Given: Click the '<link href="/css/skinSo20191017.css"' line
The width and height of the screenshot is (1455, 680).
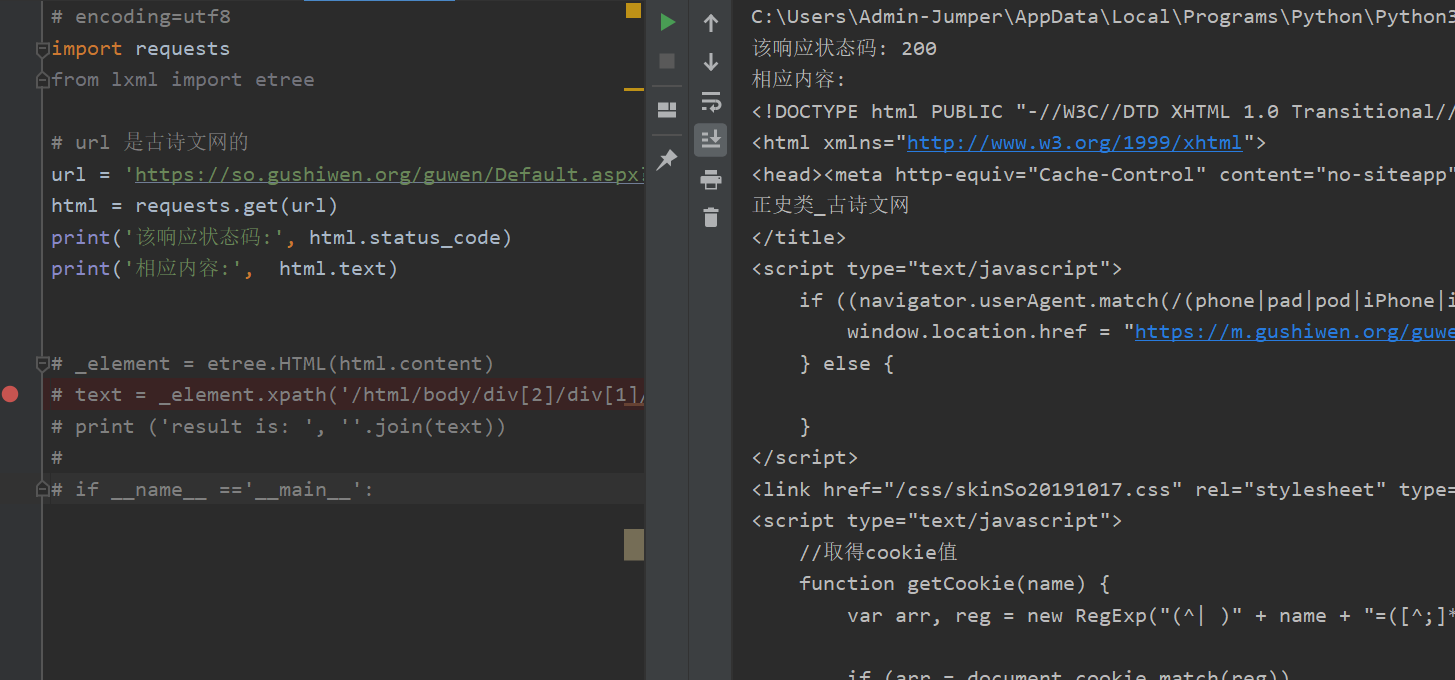Looking at the screenshot, I should point(1103,489).
